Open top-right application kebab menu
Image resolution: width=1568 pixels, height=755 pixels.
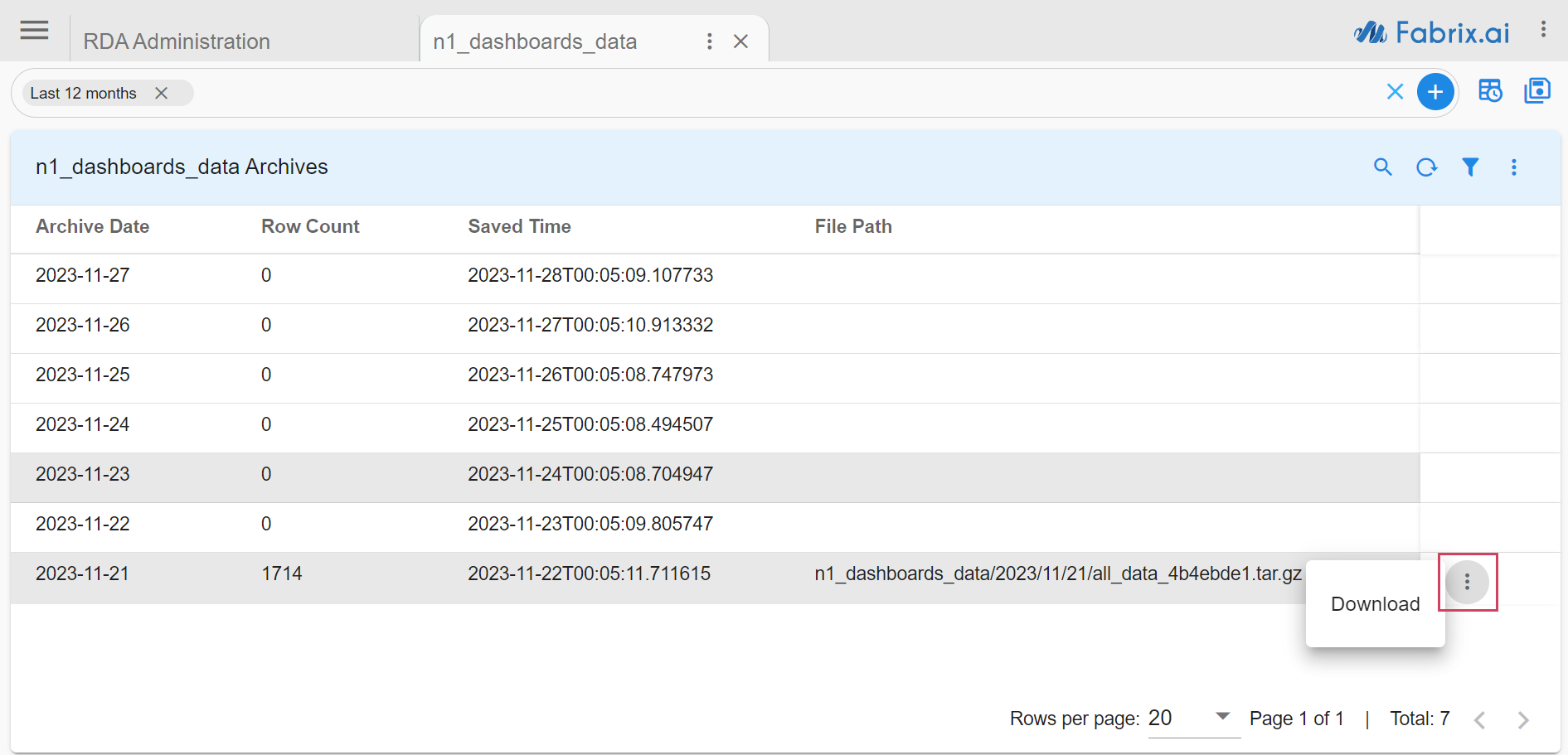pos(1543,30)
